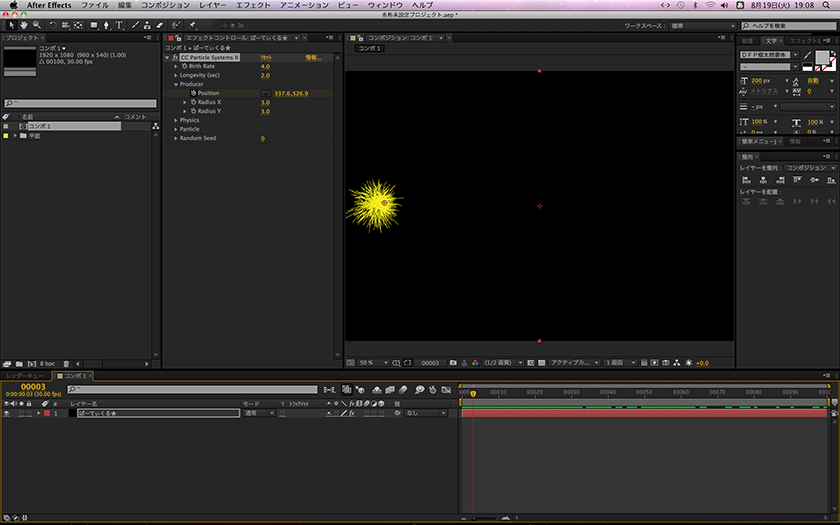Select the Roto Brush tool
Screen dimensions: 840x525
tap(176, 25)
